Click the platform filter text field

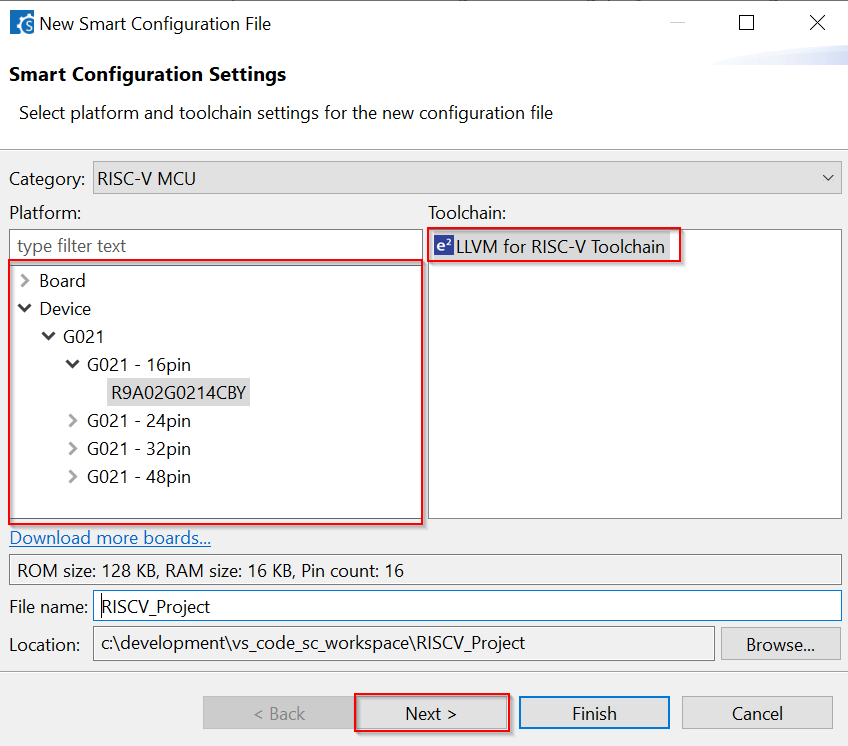tap(216, 246)
